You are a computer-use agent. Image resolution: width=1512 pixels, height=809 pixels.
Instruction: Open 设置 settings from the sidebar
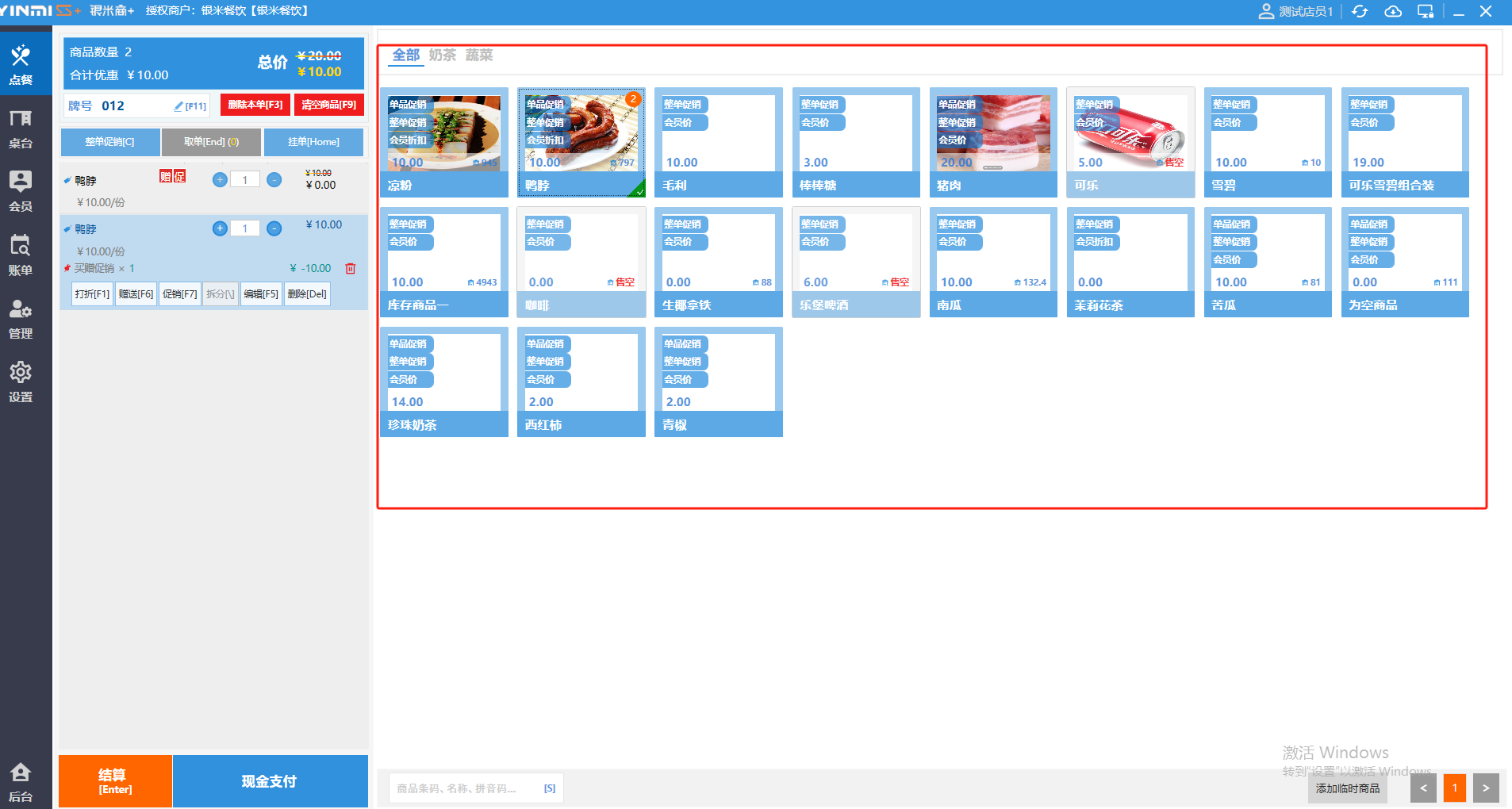tap(21, 382)
